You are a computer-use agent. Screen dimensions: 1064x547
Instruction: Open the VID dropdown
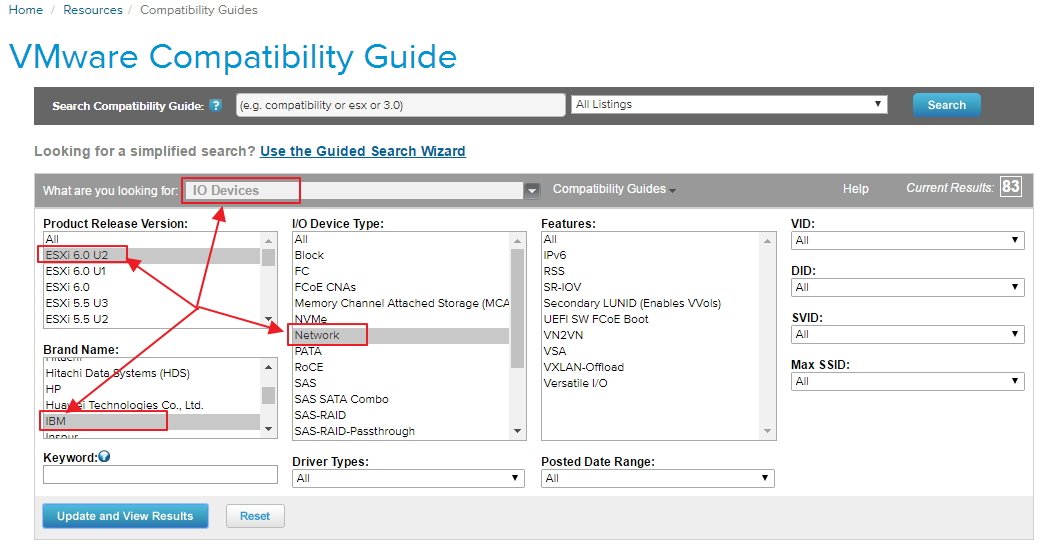pos(907,240)
